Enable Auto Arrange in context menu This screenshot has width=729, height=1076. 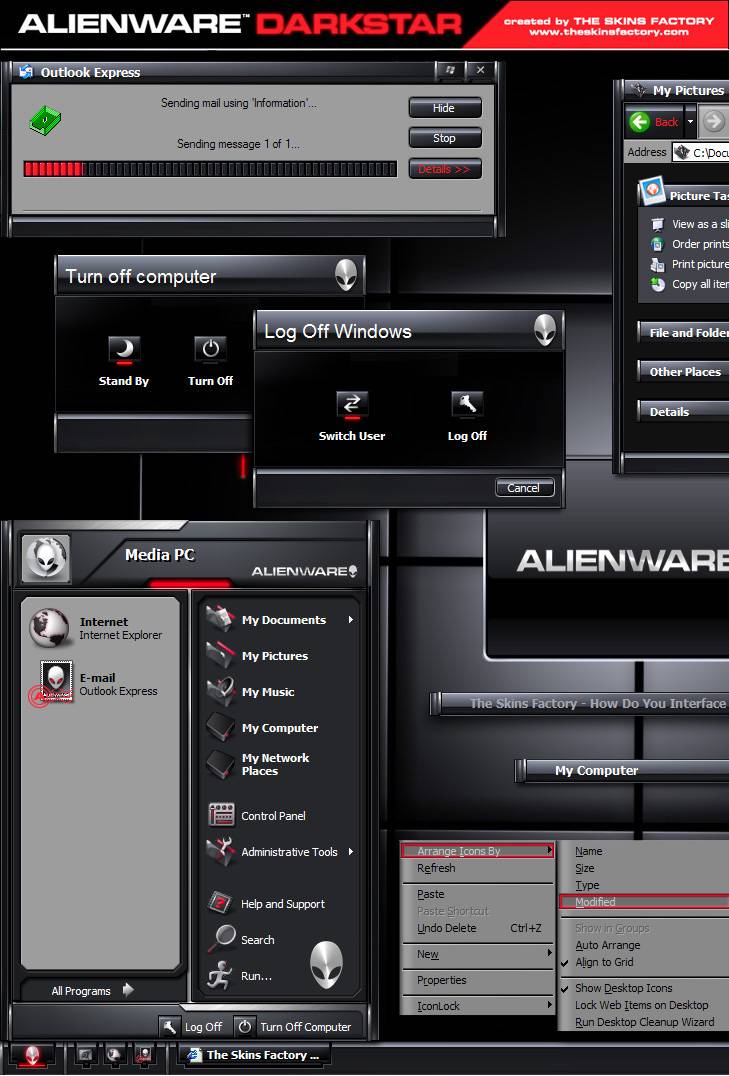(607, 945)
